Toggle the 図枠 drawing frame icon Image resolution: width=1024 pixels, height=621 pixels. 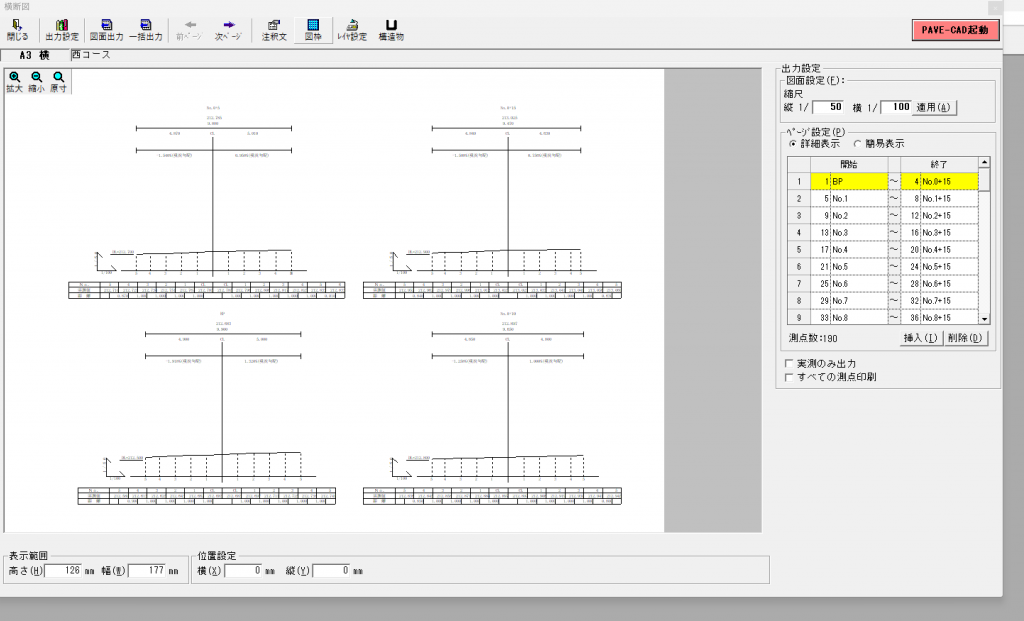point(313,30)
